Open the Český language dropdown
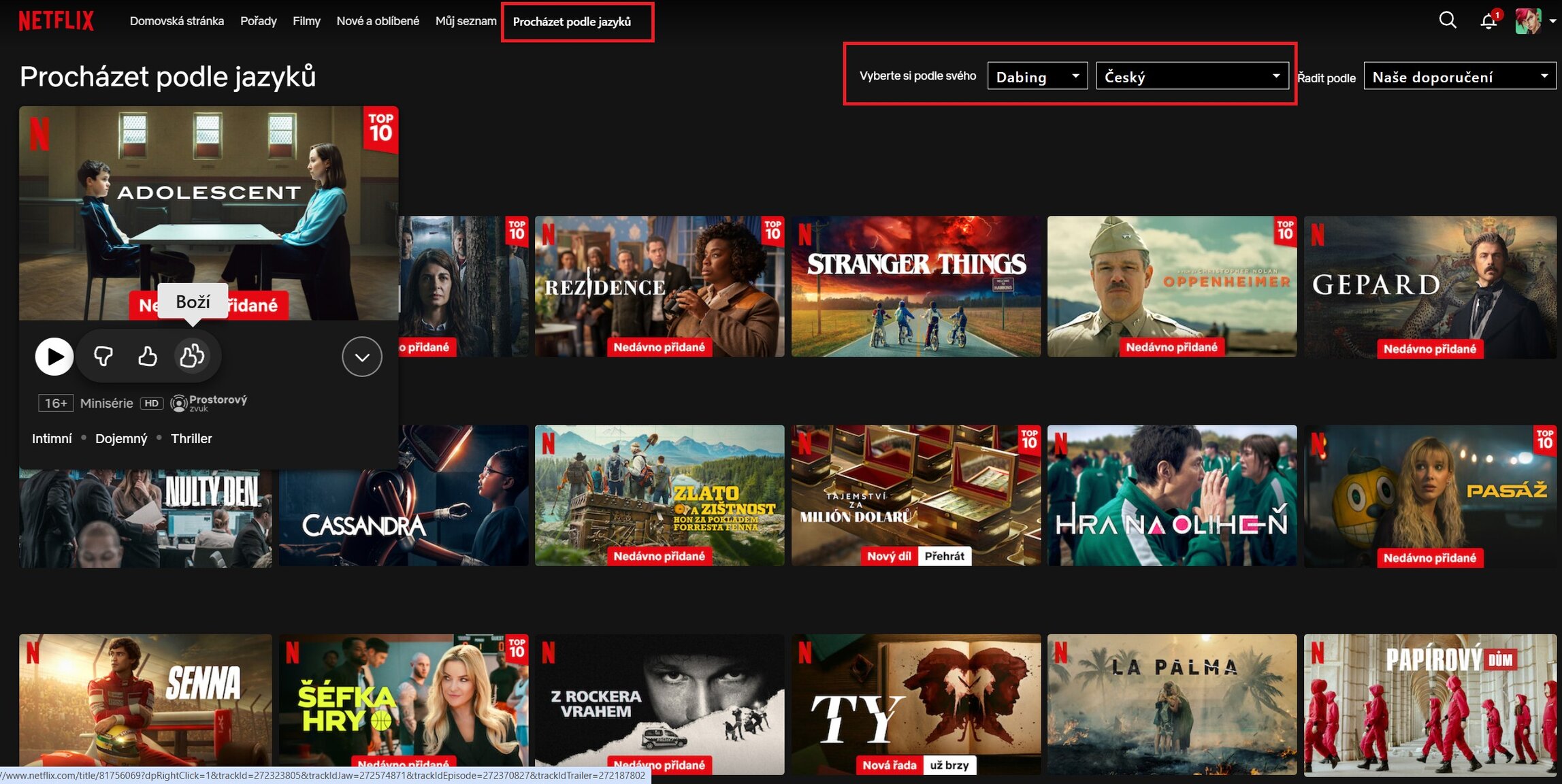Screen dimensions: 1562x784 point(1192,76)
